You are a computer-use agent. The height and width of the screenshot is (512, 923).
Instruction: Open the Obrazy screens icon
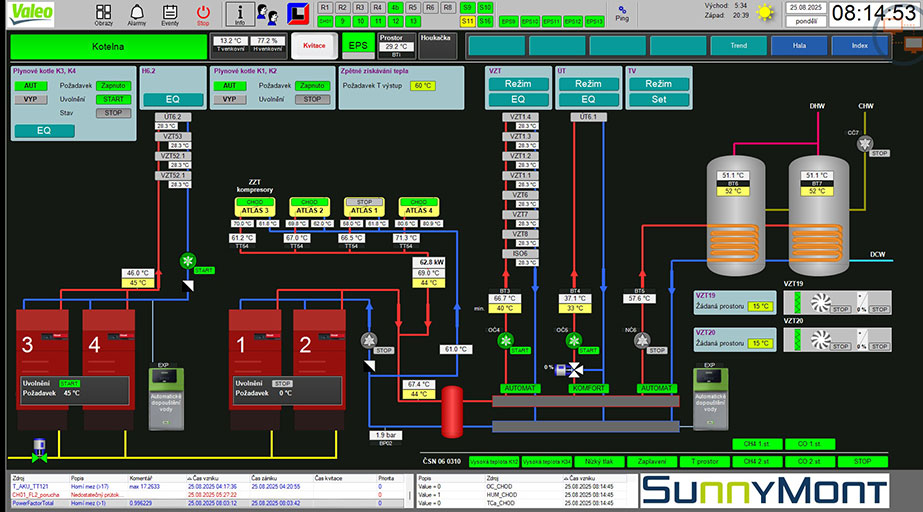click(104, 14)
